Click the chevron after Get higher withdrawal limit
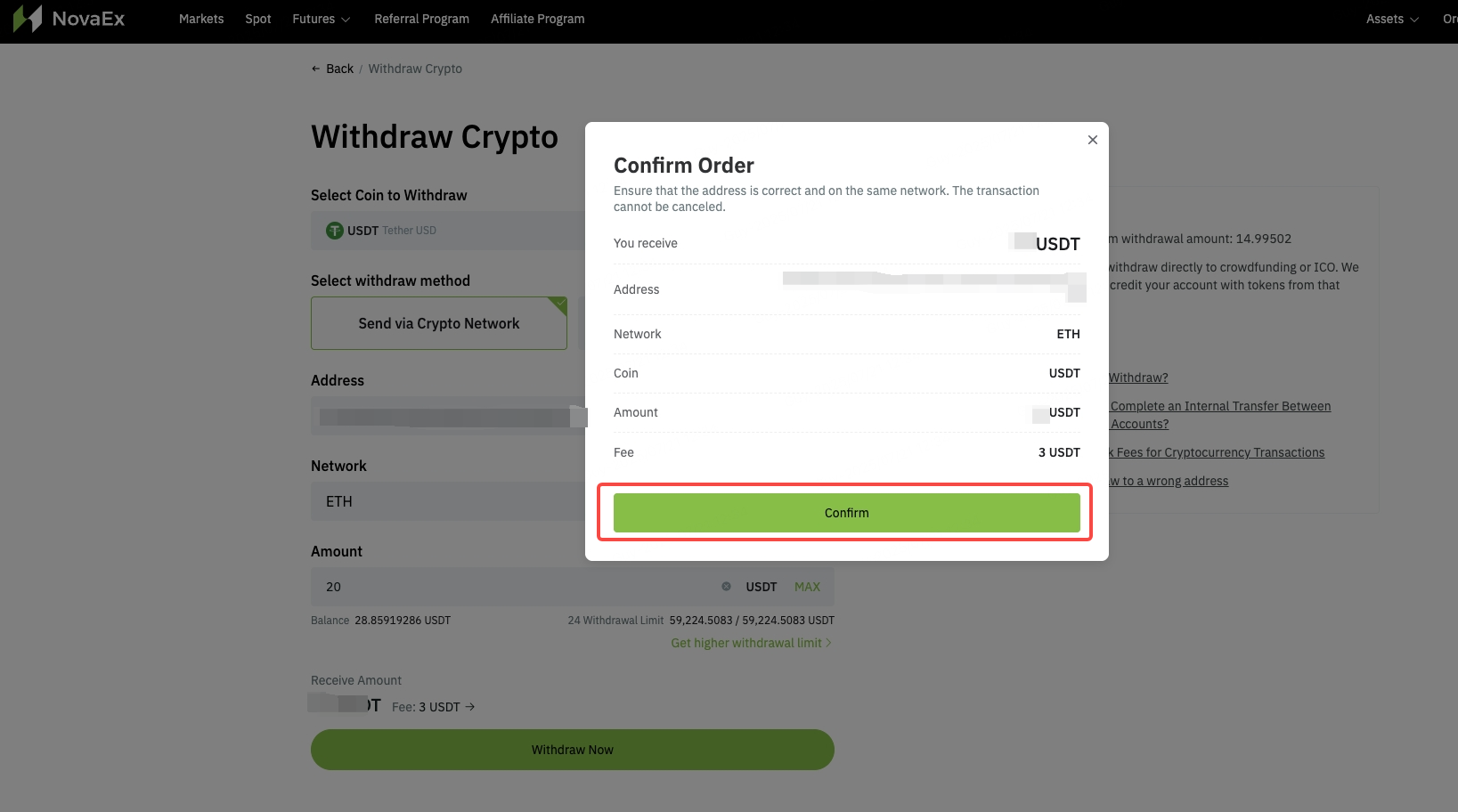 click(829, 642)
